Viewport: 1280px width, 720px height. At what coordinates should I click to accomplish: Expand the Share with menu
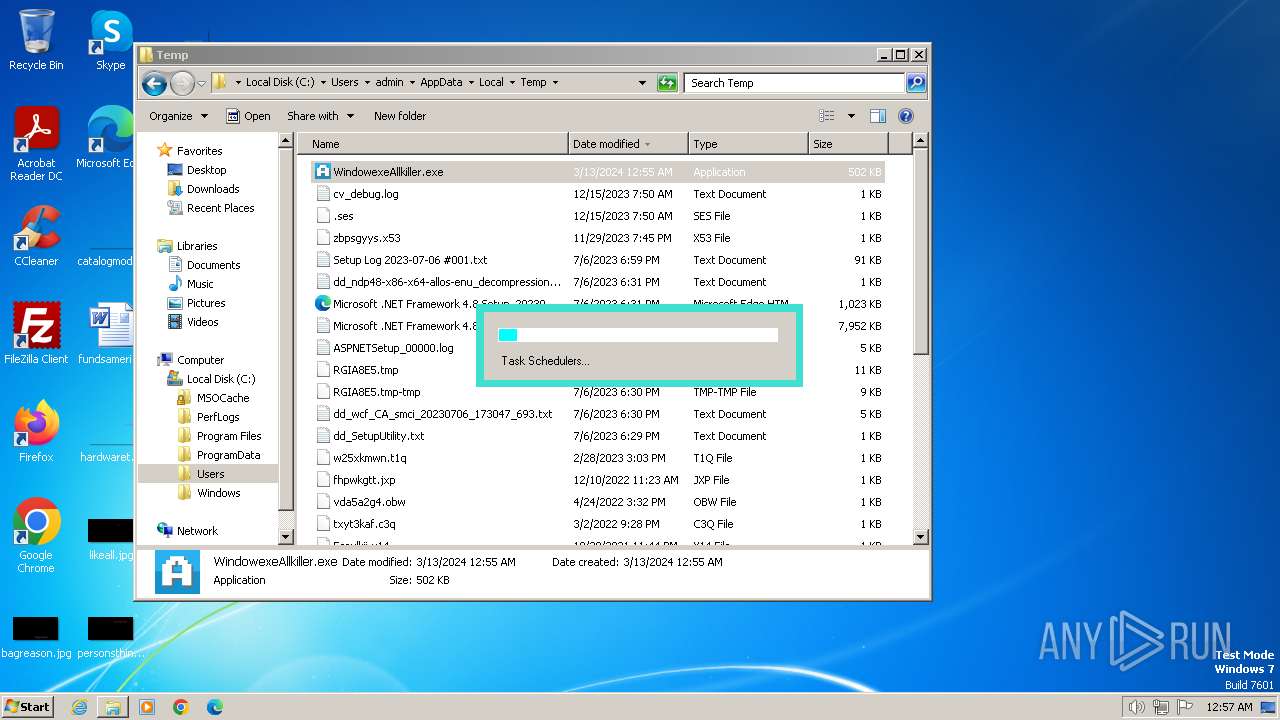click(320, 116)
